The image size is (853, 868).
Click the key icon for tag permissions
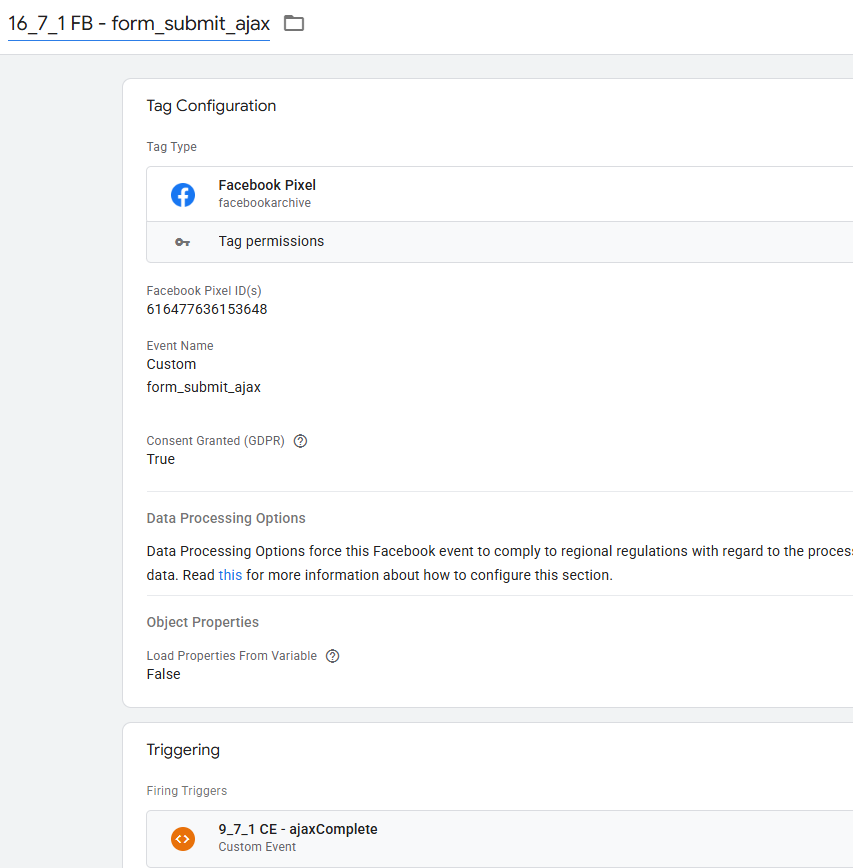(182, 242)
